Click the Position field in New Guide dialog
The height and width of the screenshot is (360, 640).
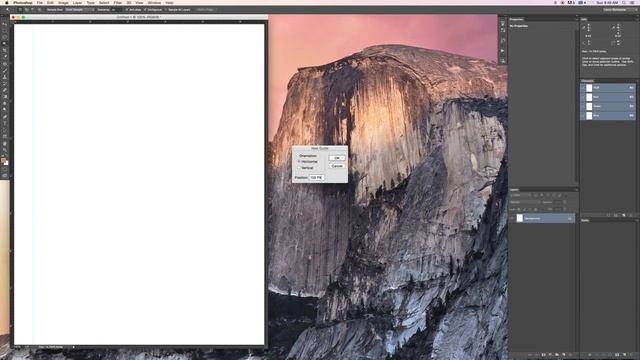click(x=317, y=178)
